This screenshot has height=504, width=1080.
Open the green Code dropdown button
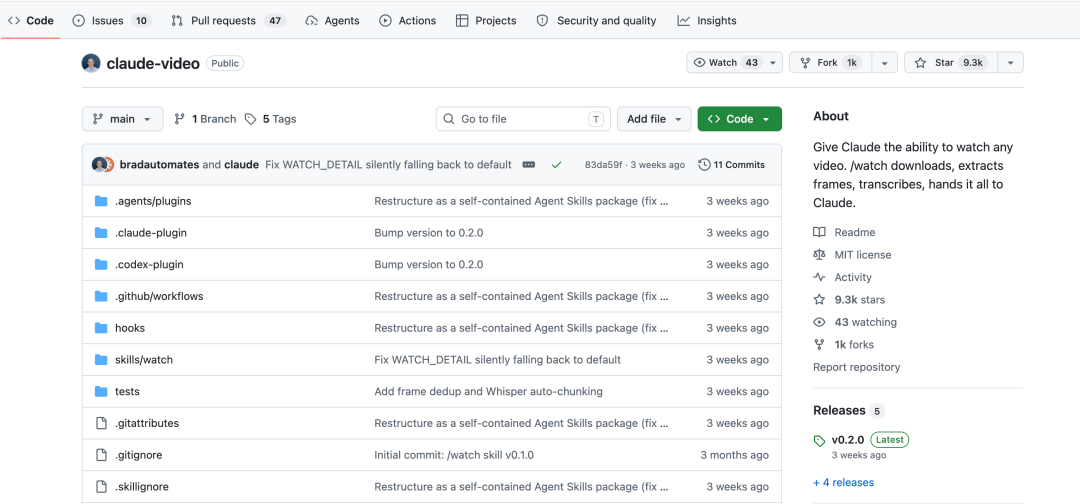740,119
